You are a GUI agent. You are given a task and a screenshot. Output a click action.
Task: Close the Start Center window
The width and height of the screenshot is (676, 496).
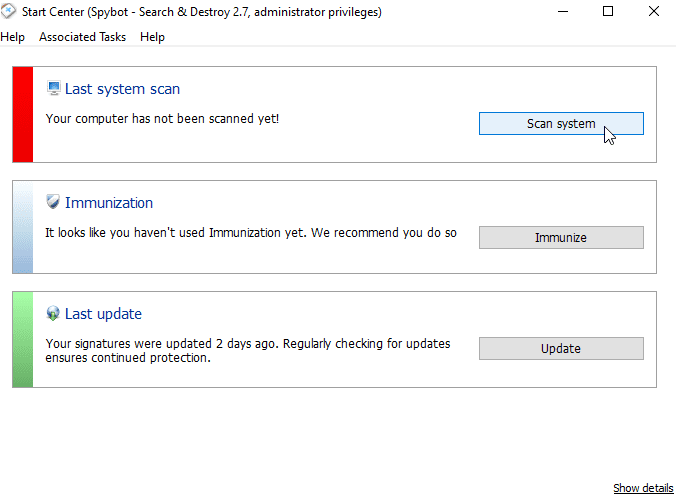[x=654, y=12]
